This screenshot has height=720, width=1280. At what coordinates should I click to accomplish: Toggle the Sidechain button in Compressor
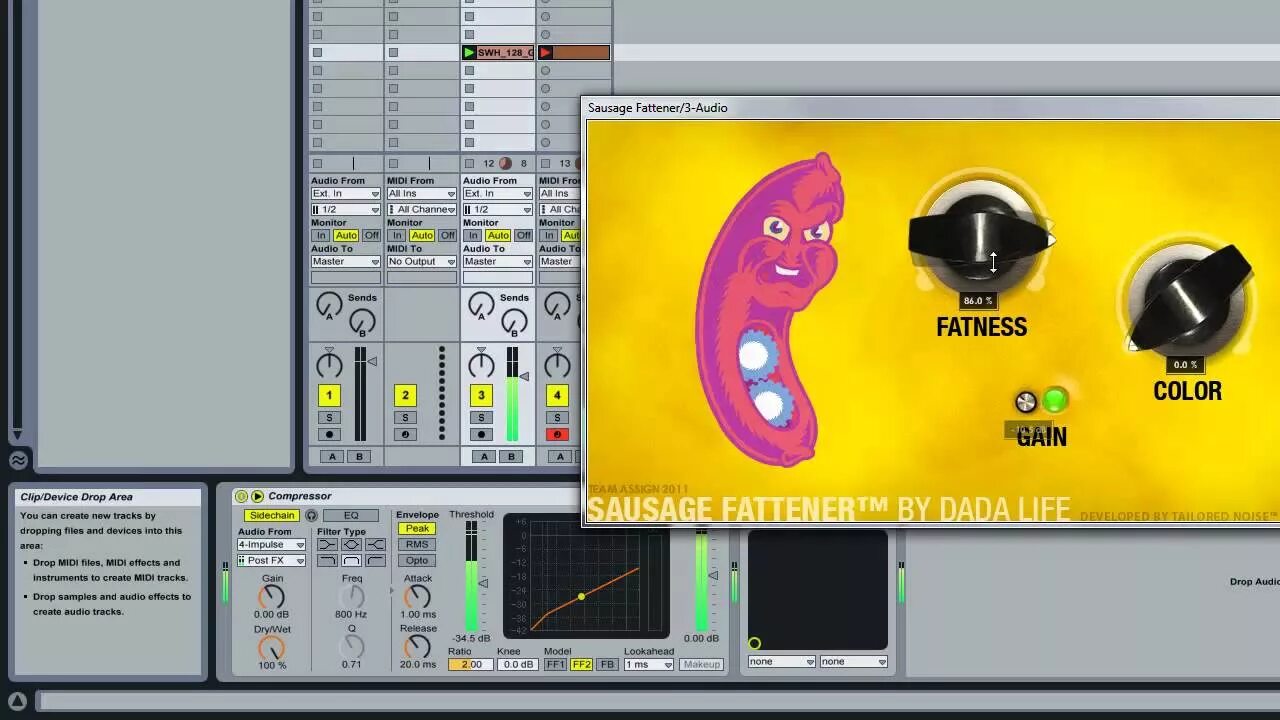(x=272, y=516)
